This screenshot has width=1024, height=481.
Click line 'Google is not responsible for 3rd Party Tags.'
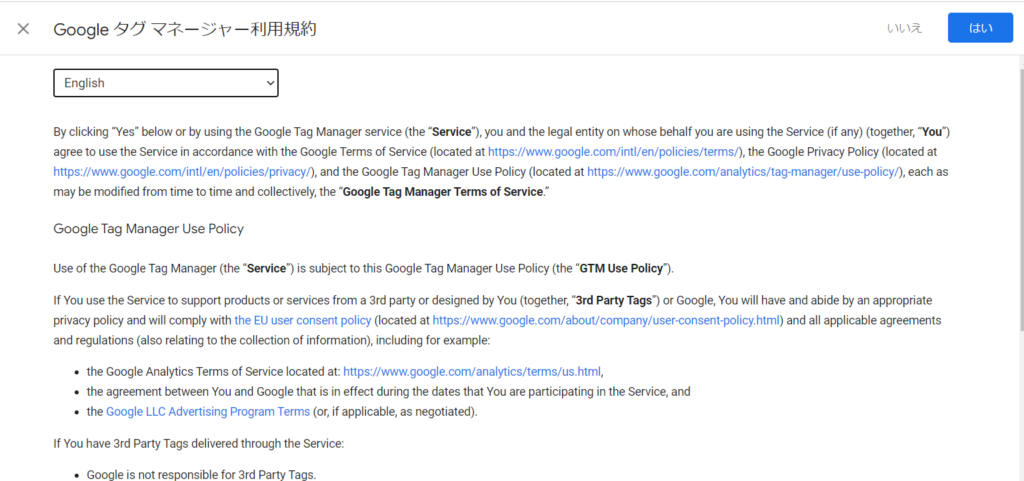tap(201, 474)
